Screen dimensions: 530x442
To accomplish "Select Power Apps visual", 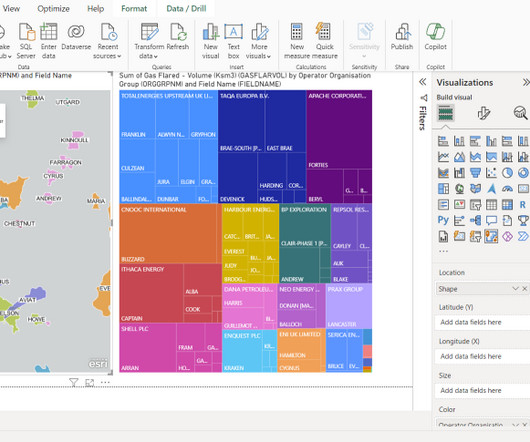I will point(507,236).
